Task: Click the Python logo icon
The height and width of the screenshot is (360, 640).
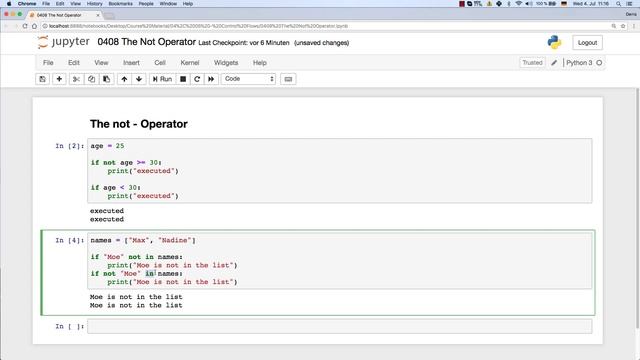Action: point(554,42)
